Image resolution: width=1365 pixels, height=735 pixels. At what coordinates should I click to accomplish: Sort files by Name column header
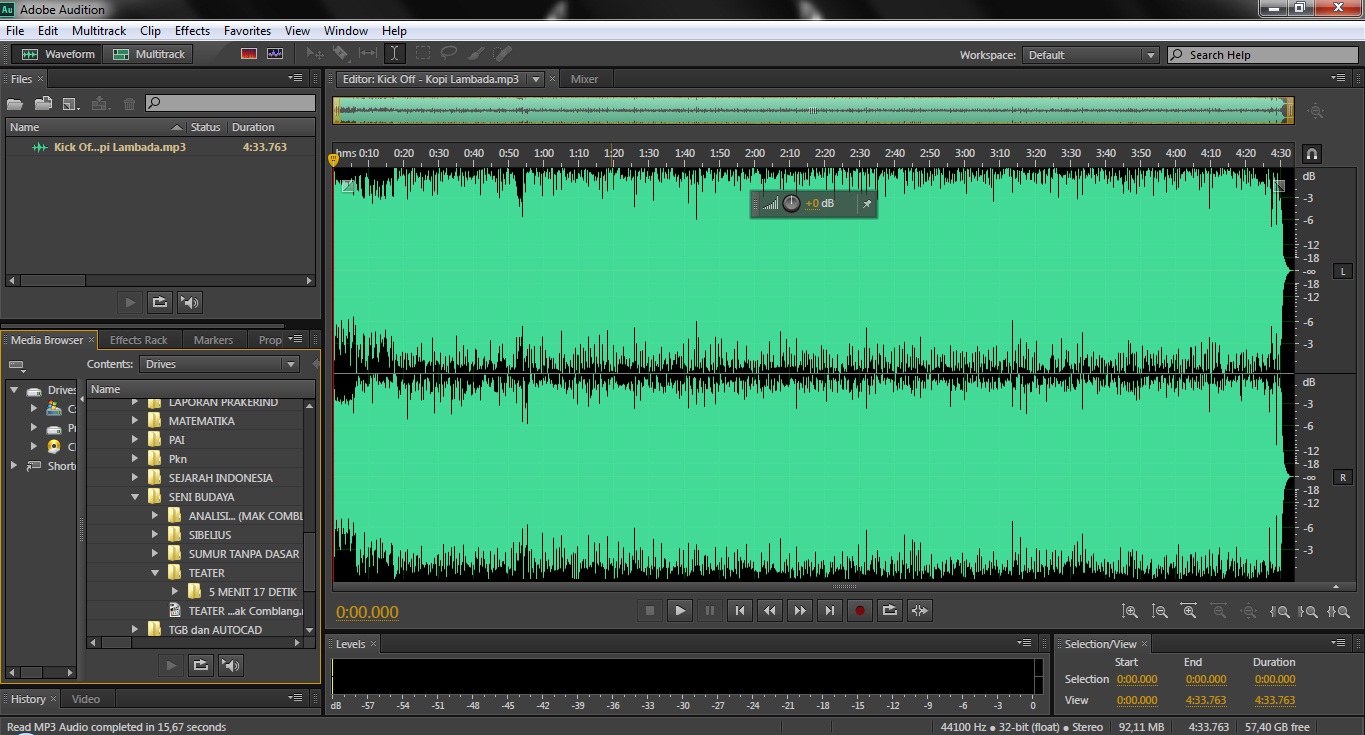[x=95, y=127]
